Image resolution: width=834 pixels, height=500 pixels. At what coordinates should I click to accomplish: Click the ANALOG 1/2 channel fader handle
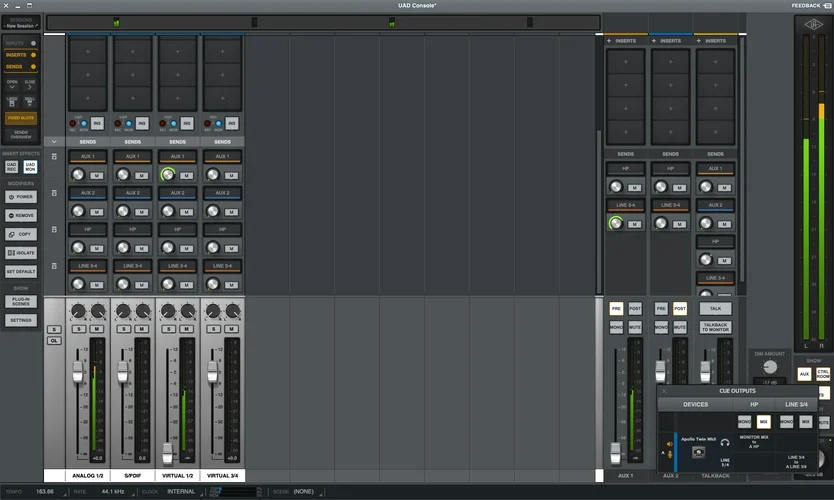click(77, 371)
